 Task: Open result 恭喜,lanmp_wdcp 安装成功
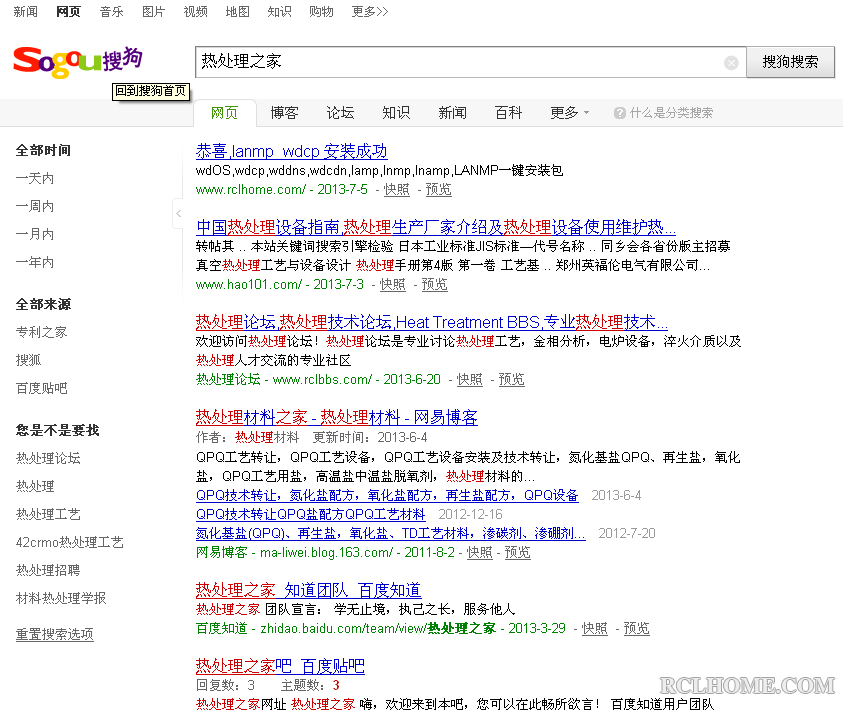[291, 152]
